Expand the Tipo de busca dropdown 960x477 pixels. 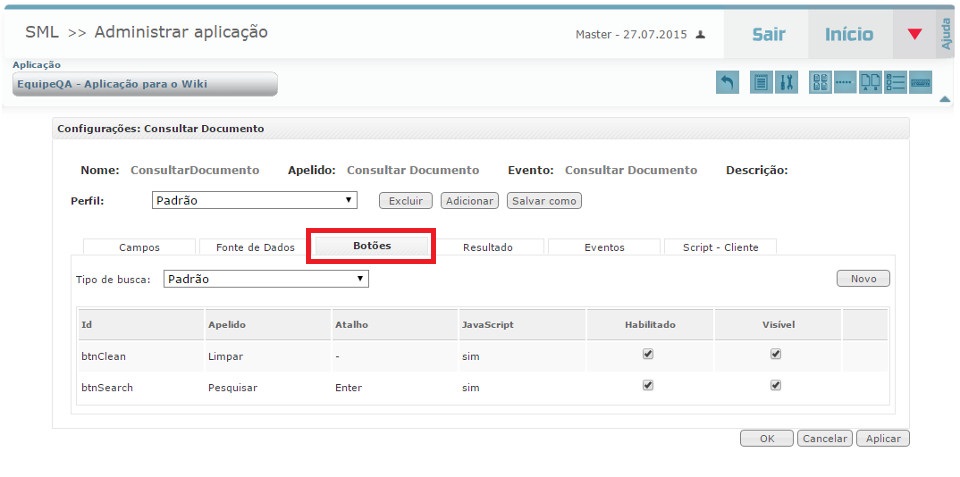(265, 279)
